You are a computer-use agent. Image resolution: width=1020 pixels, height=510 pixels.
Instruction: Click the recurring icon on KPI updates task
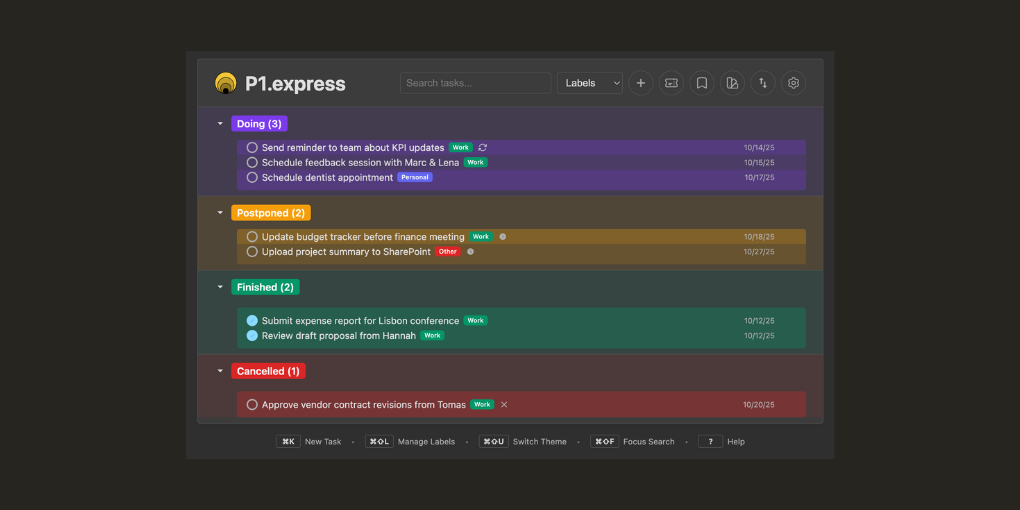click(483, 148)
